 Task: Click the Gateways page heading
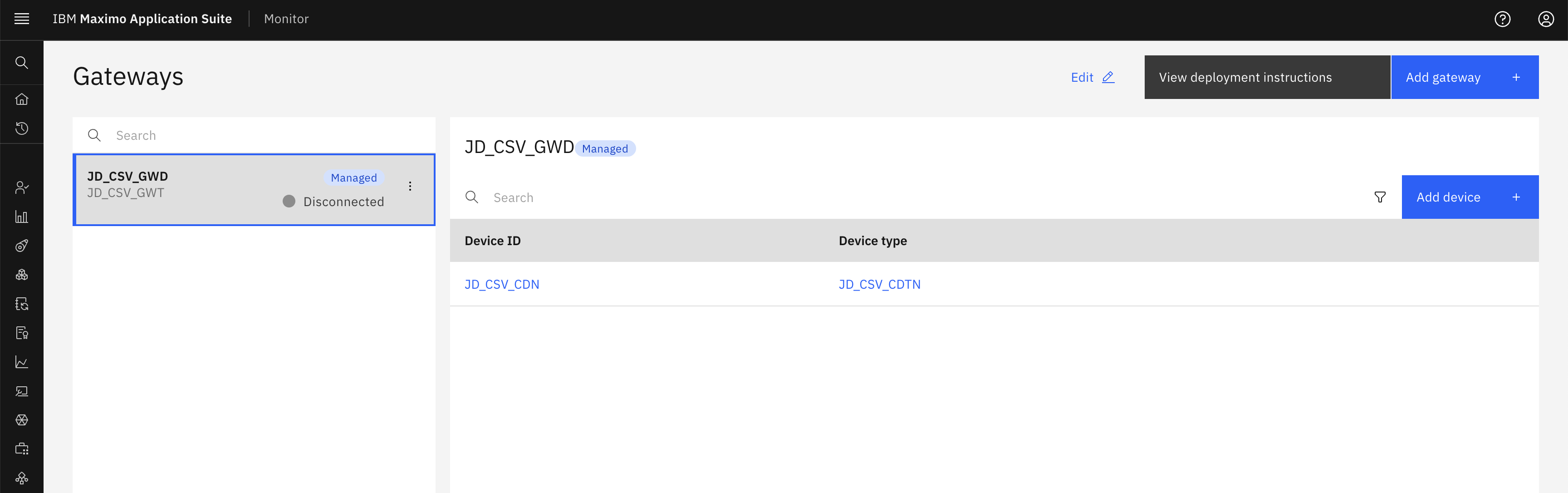[x=128, y=77]
